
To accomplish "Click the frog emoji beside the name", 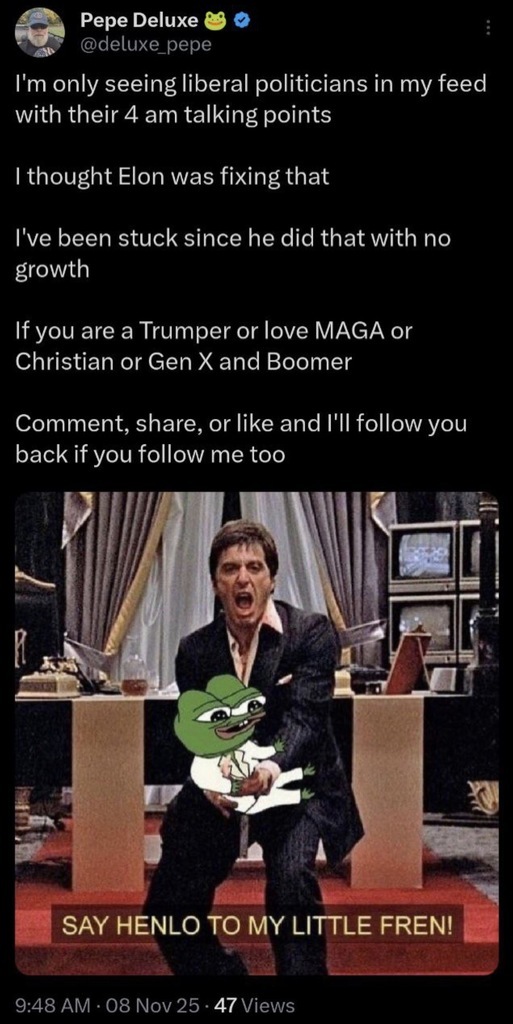I will click(216, 22).
